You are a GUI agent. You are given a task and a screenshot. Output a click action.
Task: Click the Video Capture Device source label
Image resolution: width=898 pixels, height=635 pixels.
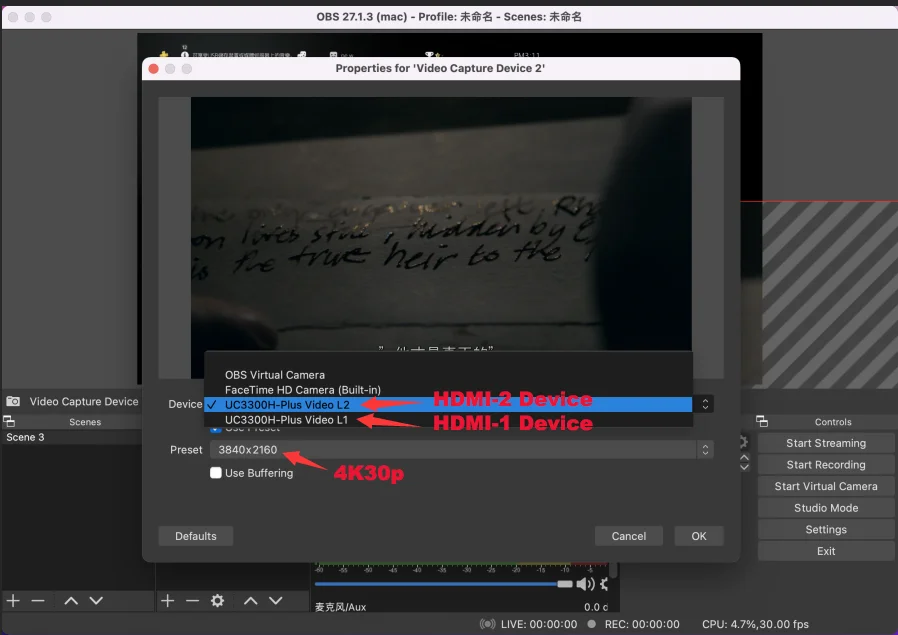(84, 401)
